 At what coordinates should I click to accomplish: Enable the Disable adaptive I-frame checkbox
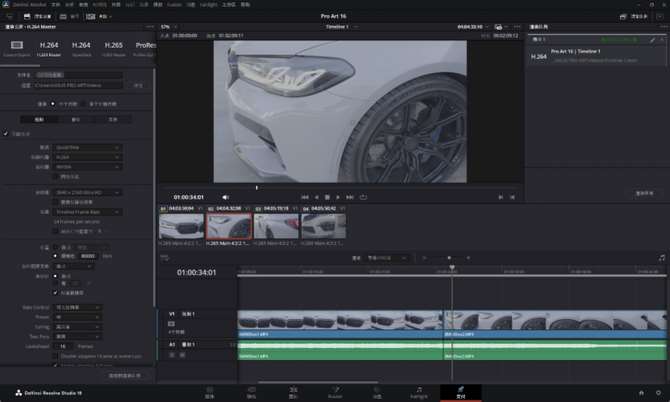57,355
